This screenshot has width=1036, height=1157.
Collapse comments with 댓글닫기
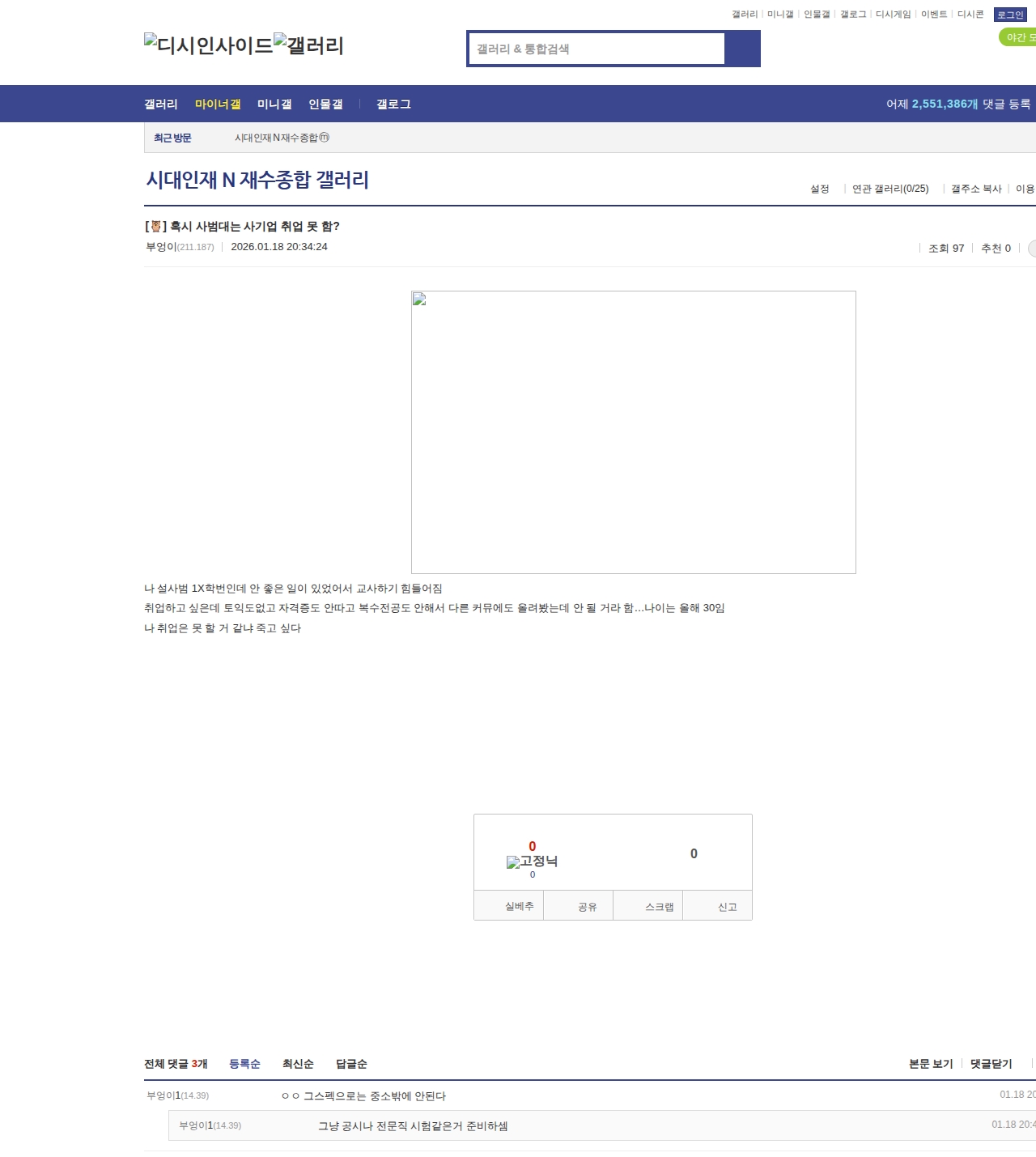click(991, 1064)
